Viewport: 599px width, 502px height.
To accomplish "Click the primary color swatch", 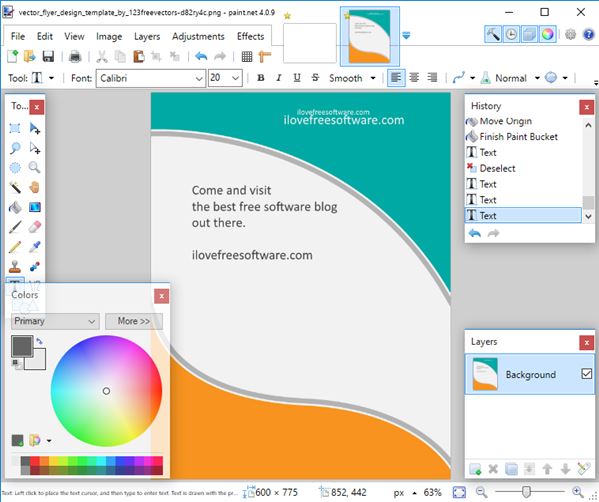I will tap(22, 346).
